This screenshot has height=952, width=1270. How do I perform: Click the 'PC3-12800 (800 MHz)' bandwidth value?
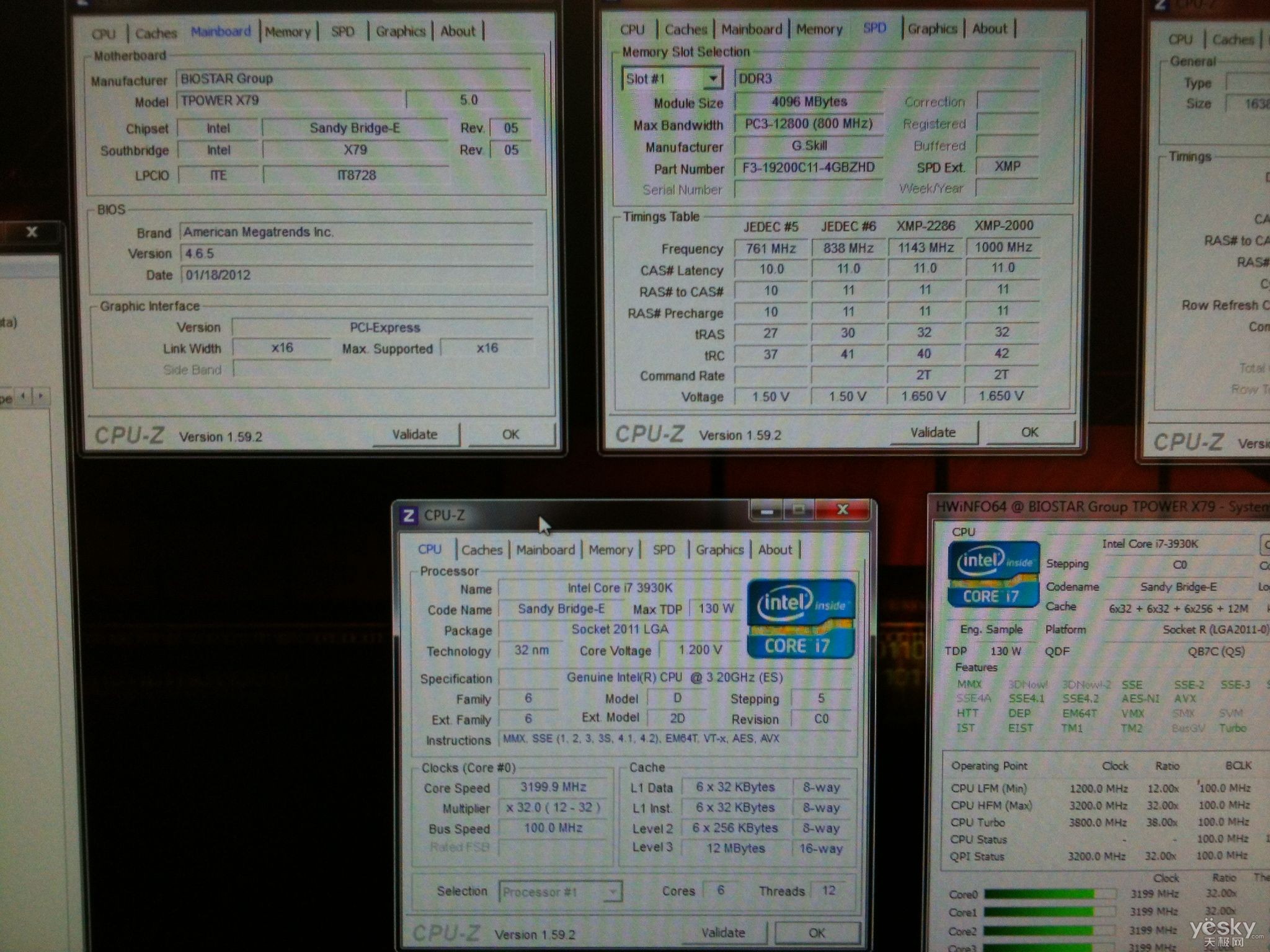(809, 124)
